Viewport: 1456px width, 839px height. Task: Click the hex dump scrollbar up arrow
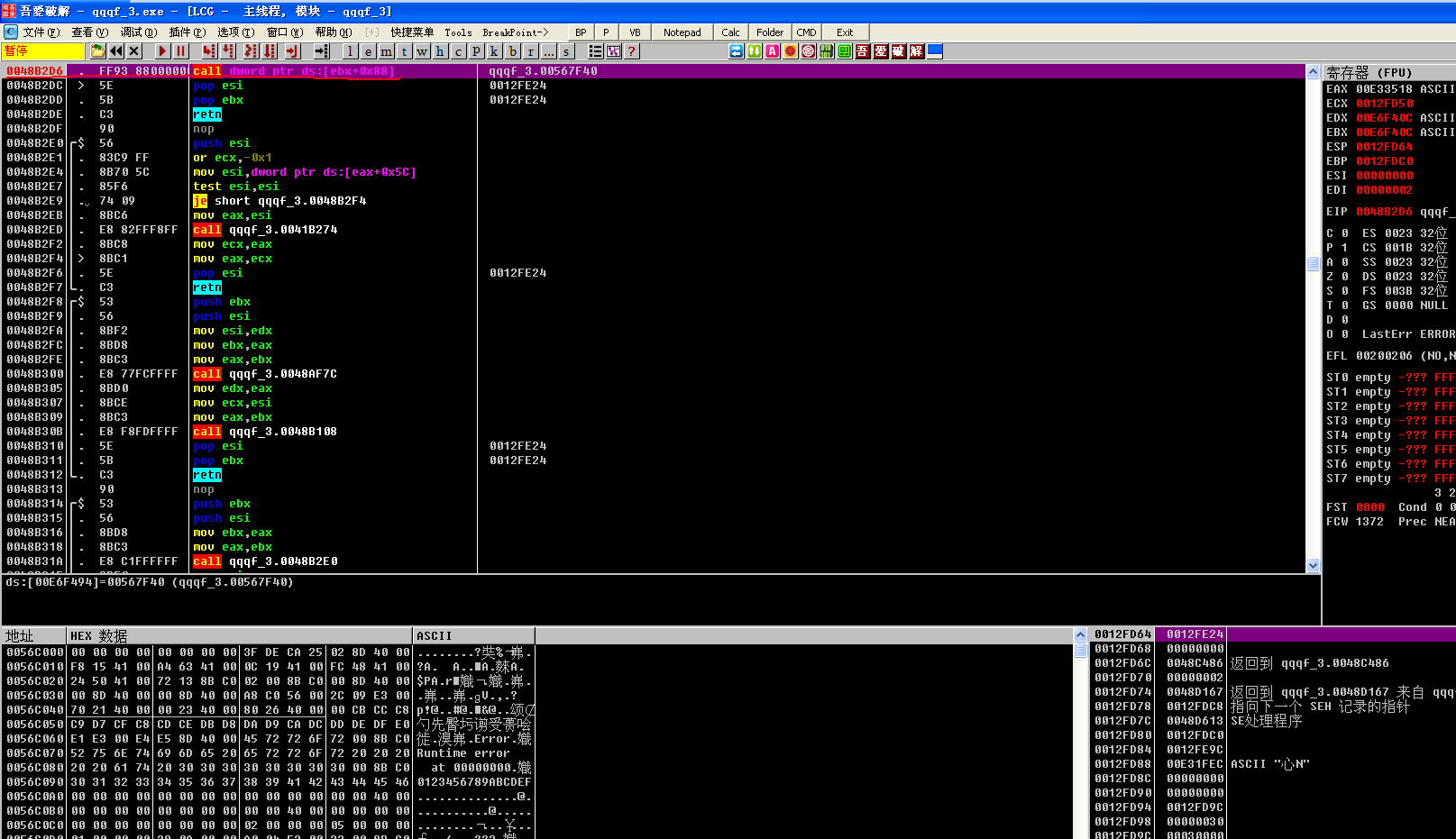1080,634
